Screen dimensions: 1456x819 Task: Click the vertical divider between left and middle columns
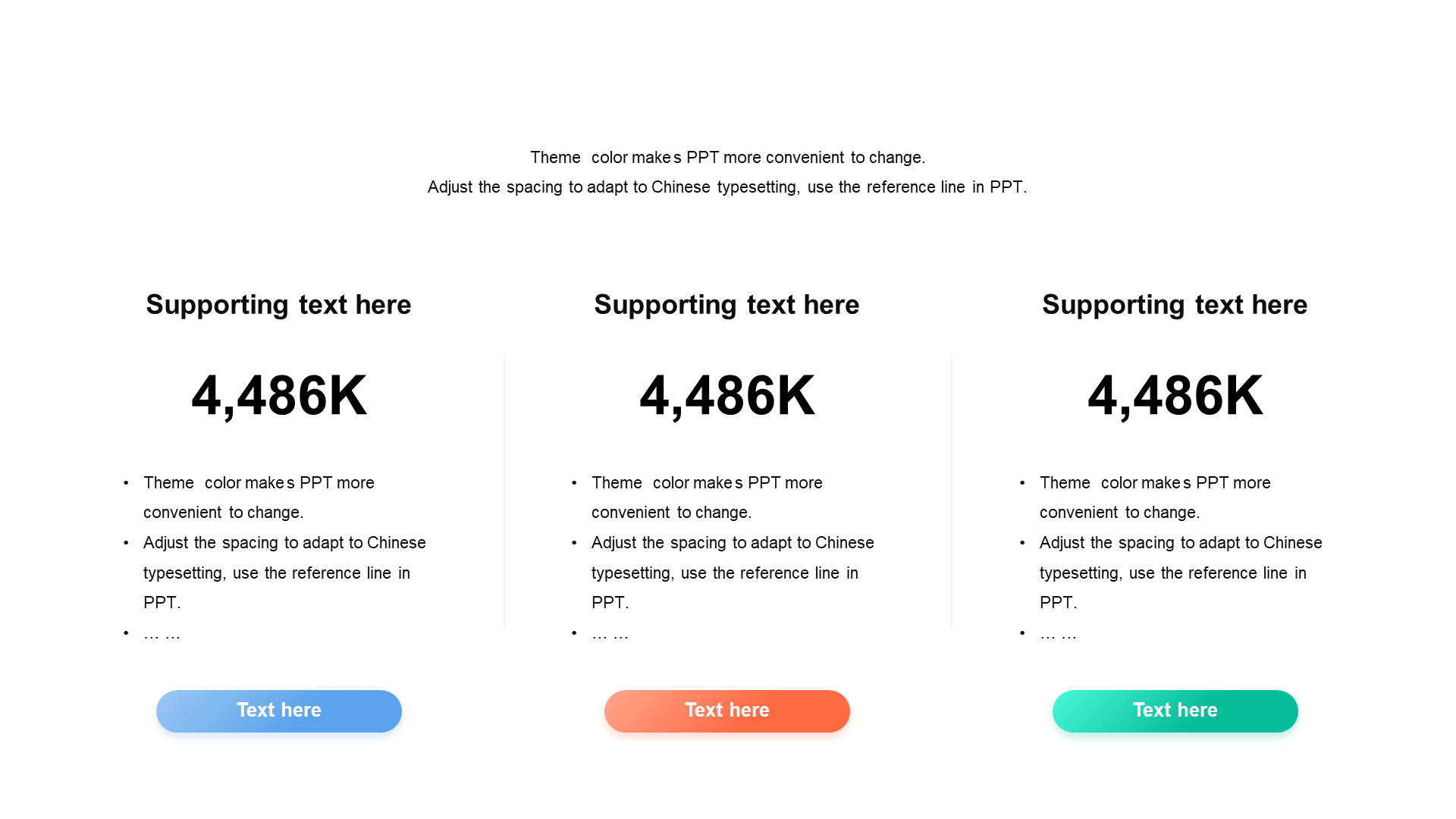tap(504, 491)
